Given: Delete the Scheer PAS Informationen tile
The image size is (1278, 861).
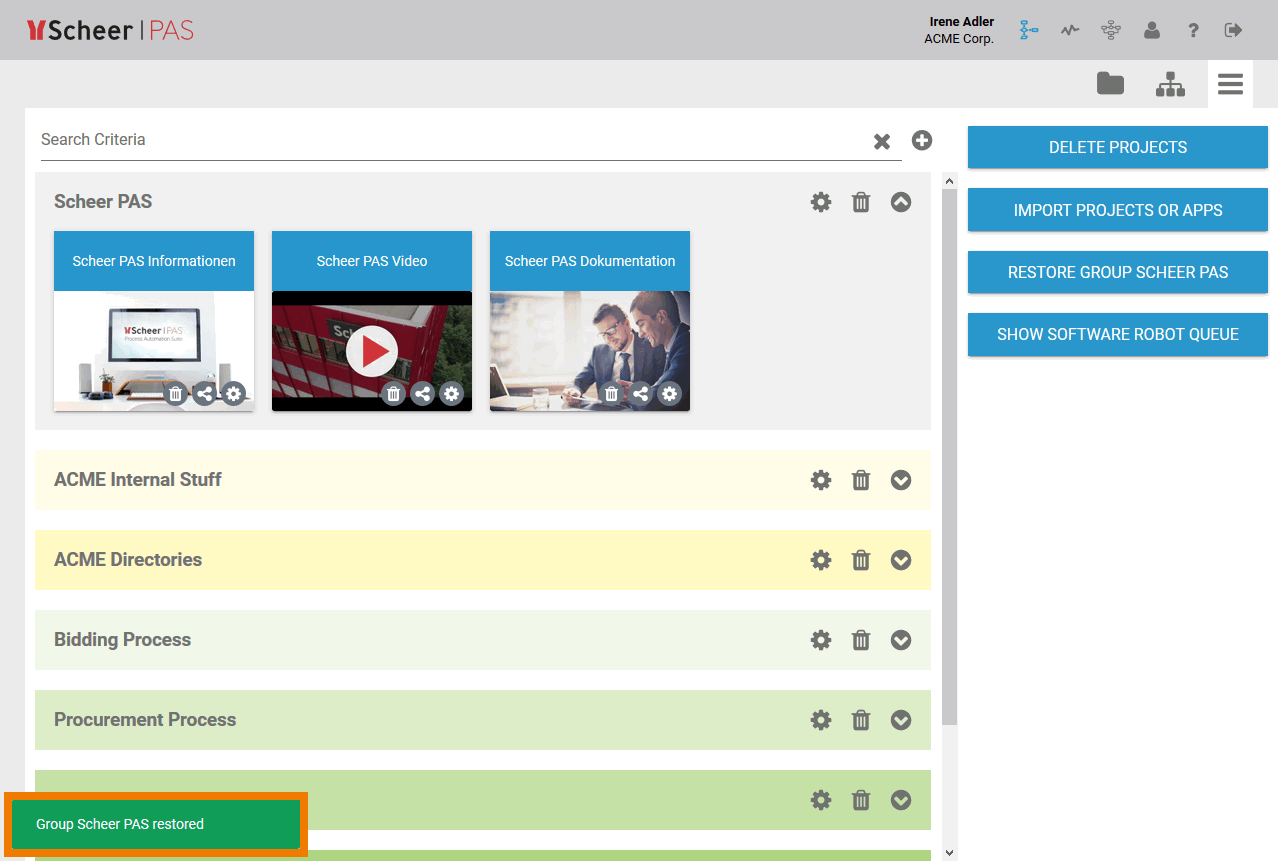Looking at the screenshot, I should 175,394.
